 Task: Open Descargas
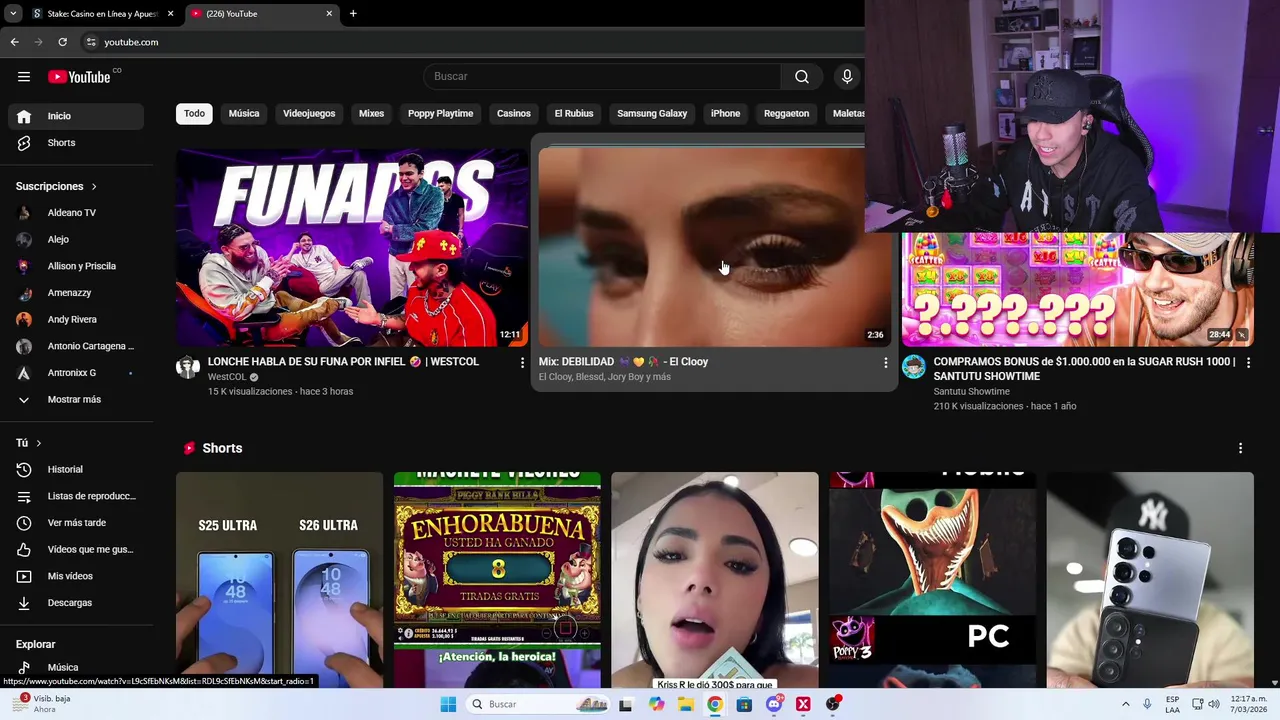(x=76, y=603)
